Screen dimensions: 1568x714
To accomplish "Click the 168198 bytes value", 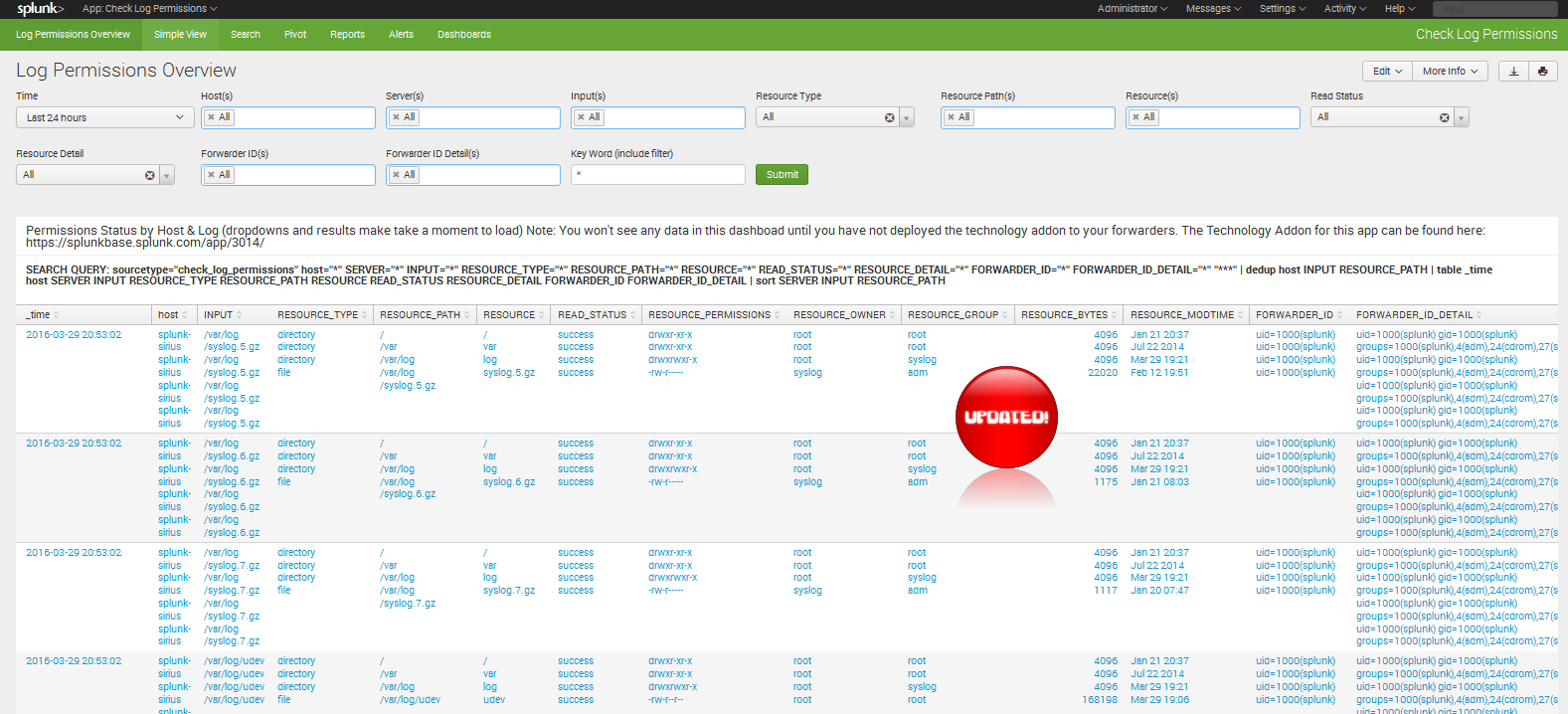I will click(x=1100, y=700).
